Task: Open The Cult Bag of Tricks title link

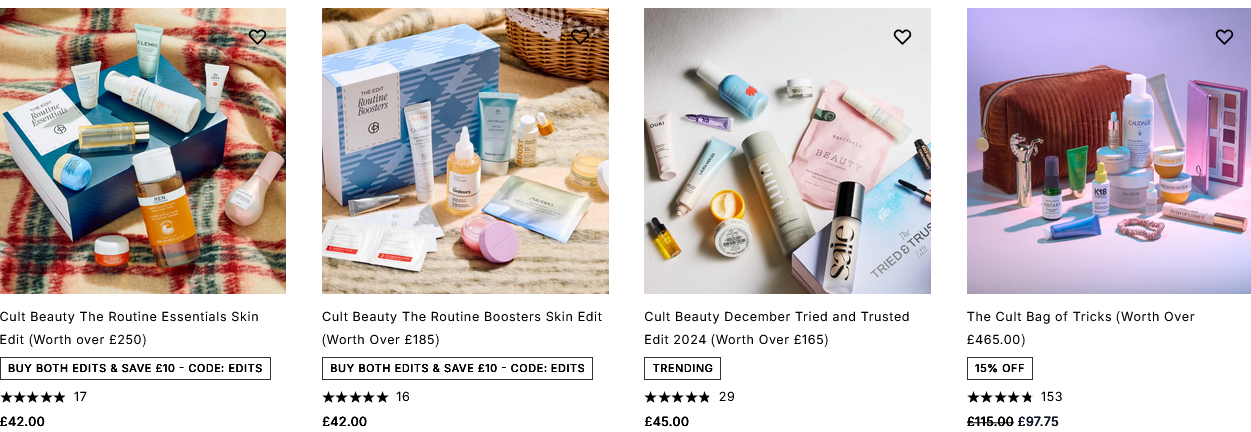Action: click(x=1081, y=328)
